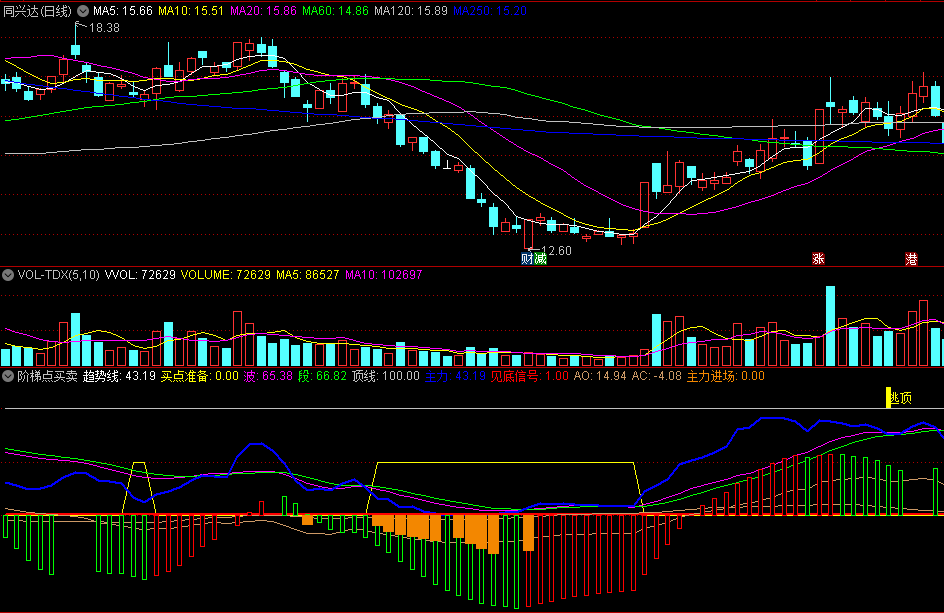Click the 趋势线: 43.19 value
This screenshot has width=944, height=613.
point(119,376)
